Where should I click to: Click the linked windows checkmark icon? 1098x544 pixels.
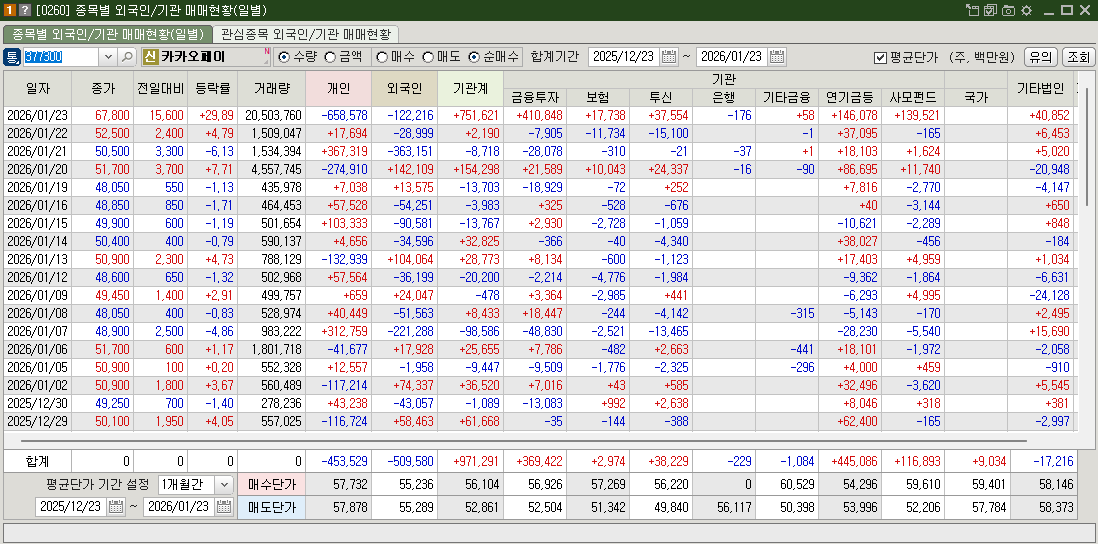(x=990, y=11)
